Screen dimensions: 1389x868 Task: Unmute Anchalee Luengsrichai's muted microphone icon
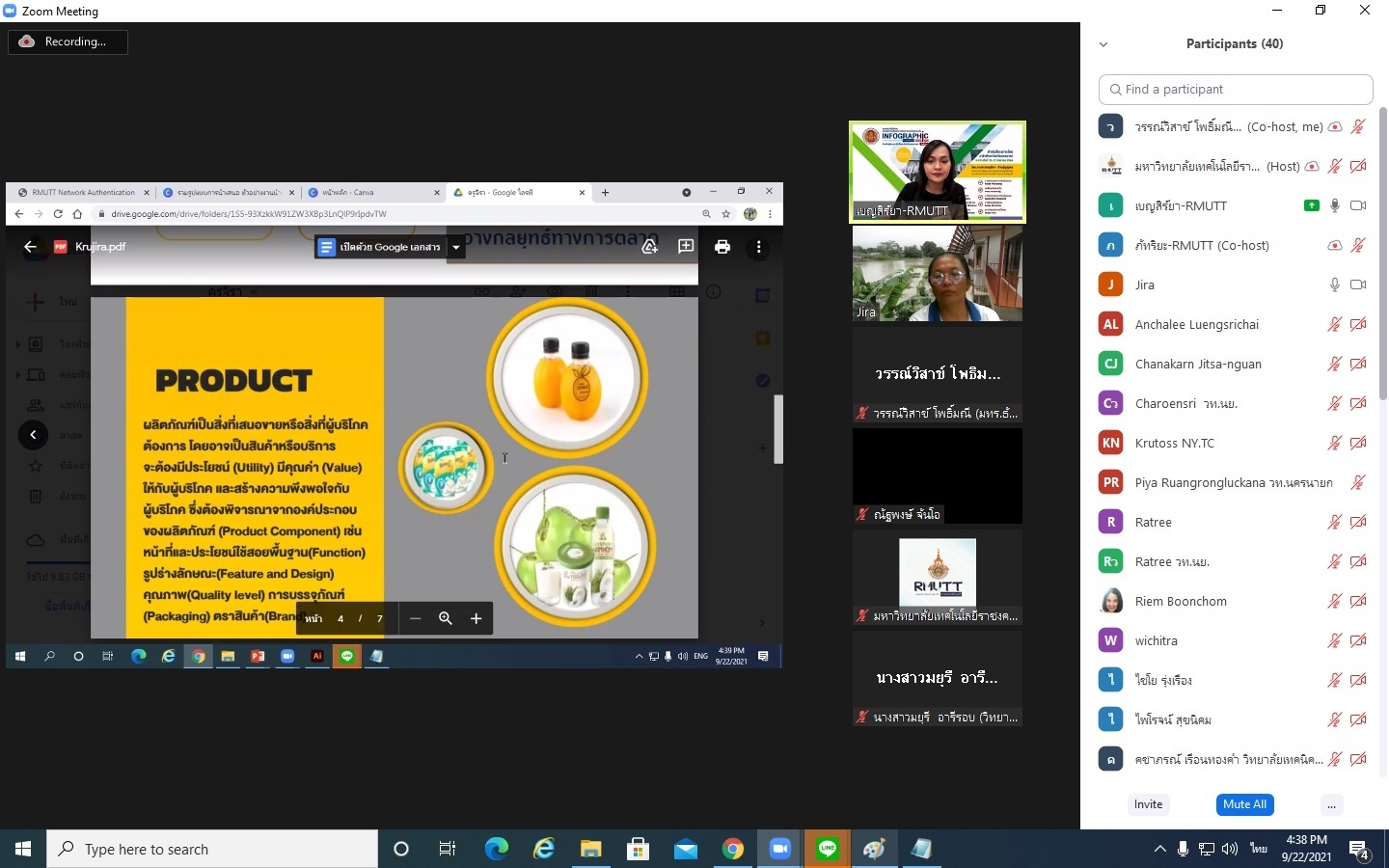point(1334,324)
